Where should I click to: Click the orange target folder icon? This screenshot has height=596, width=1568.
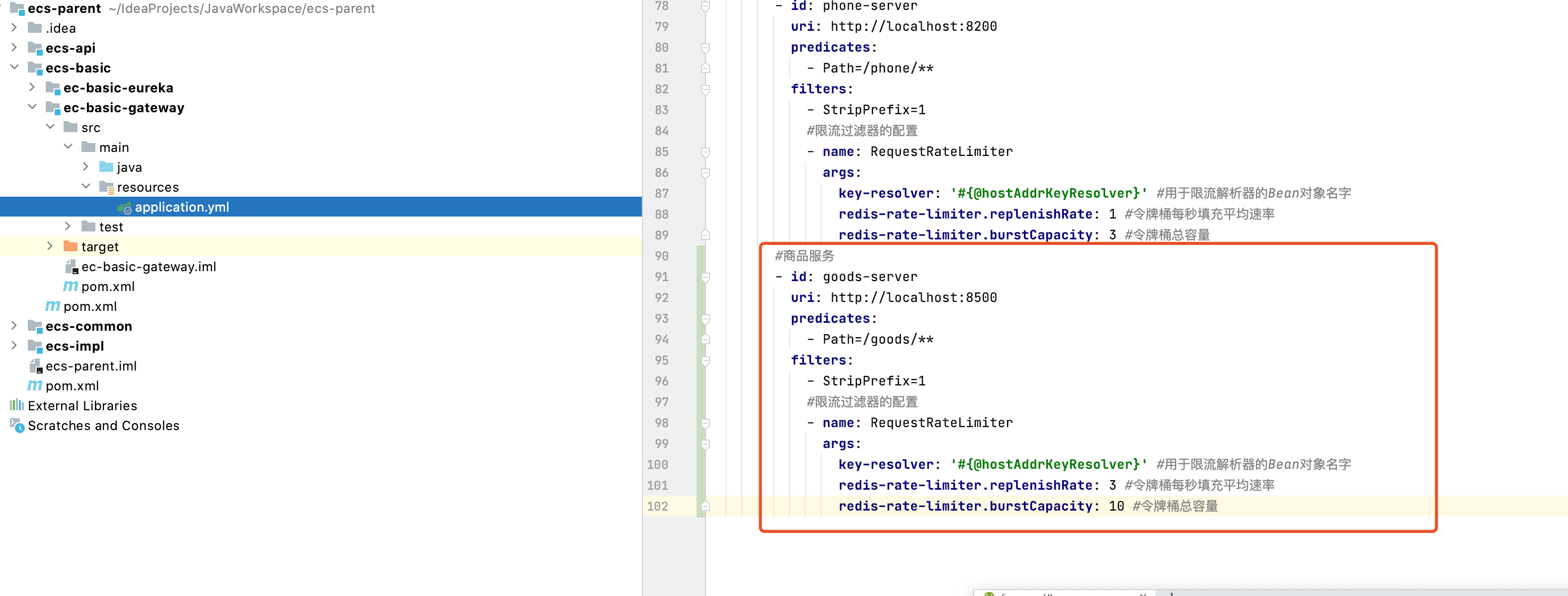click(x=71, y=246)
